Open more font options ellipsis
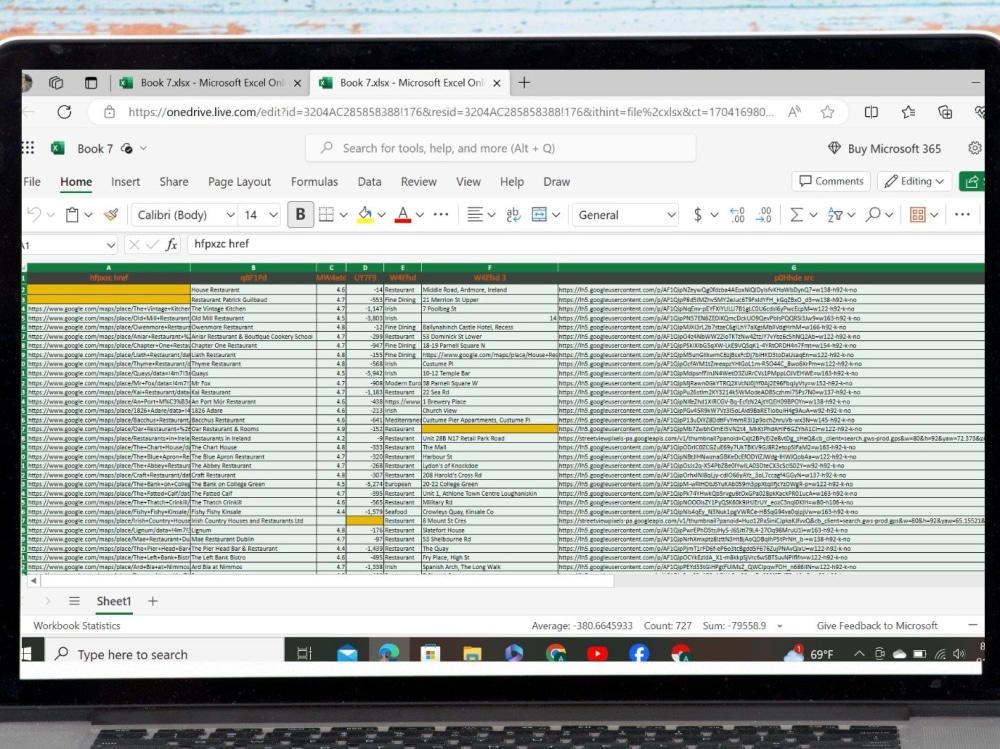Image resolution: width=1000 pixels, height=749 pixels. click(441, 215)
